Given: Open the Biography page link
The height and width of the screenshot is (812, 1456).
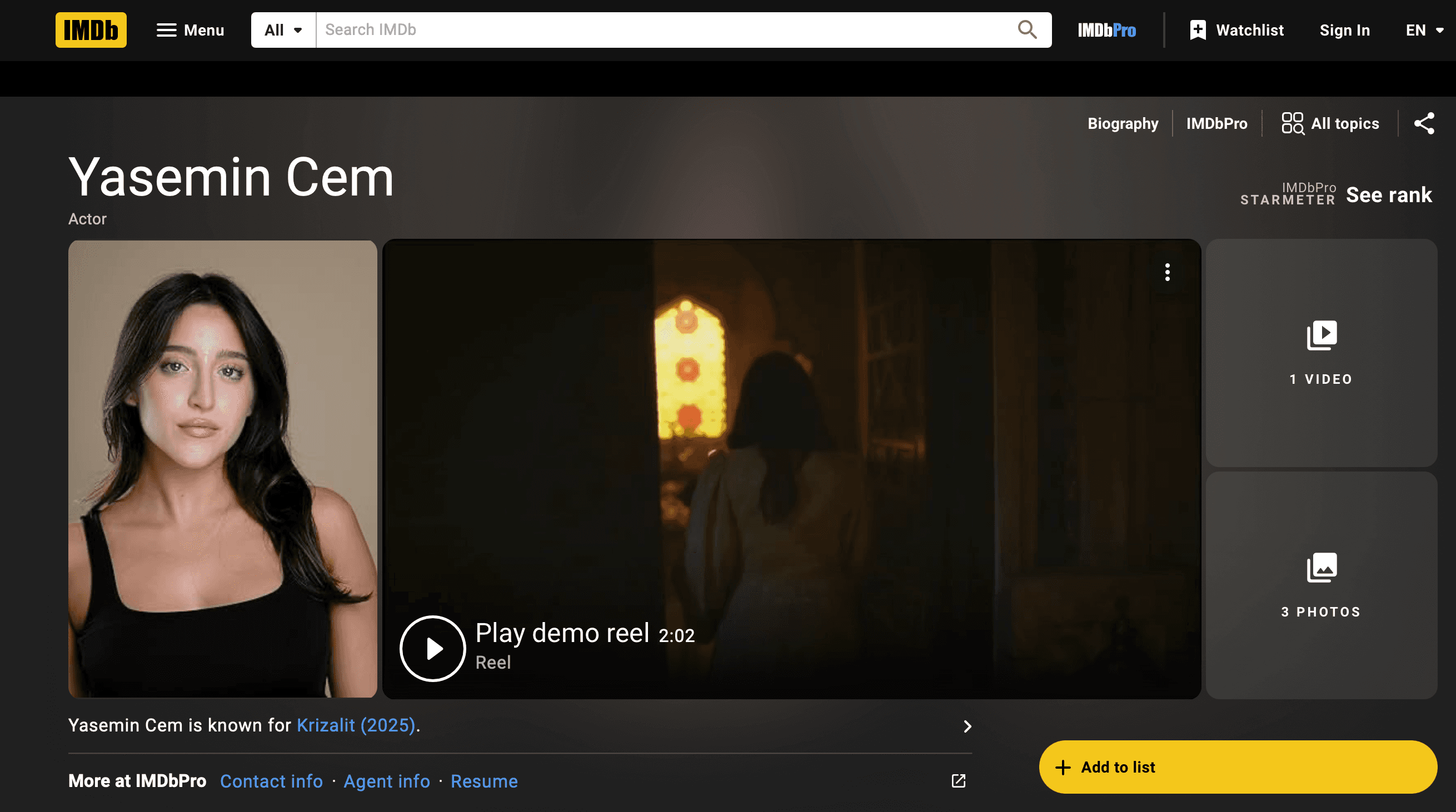Looking at the screenshot, I should click(1123, 123).
